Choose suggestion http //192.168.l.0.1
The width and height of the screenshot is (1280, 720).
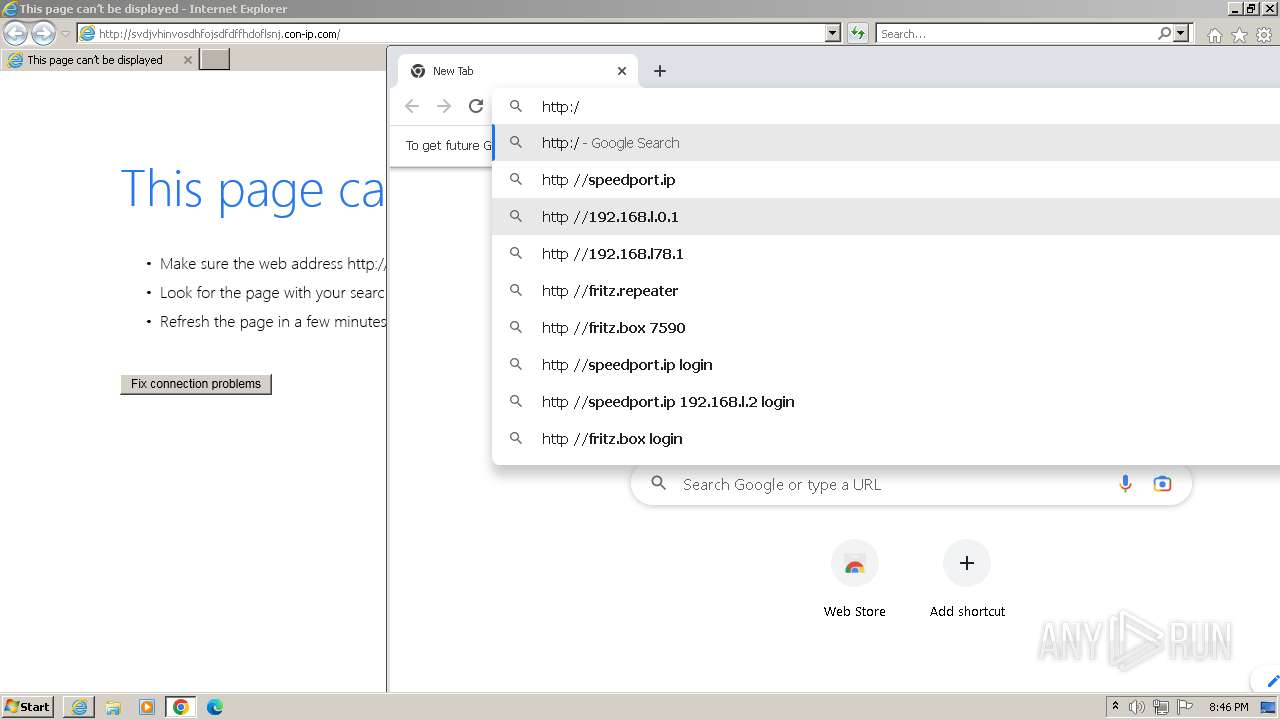[886, 217]
